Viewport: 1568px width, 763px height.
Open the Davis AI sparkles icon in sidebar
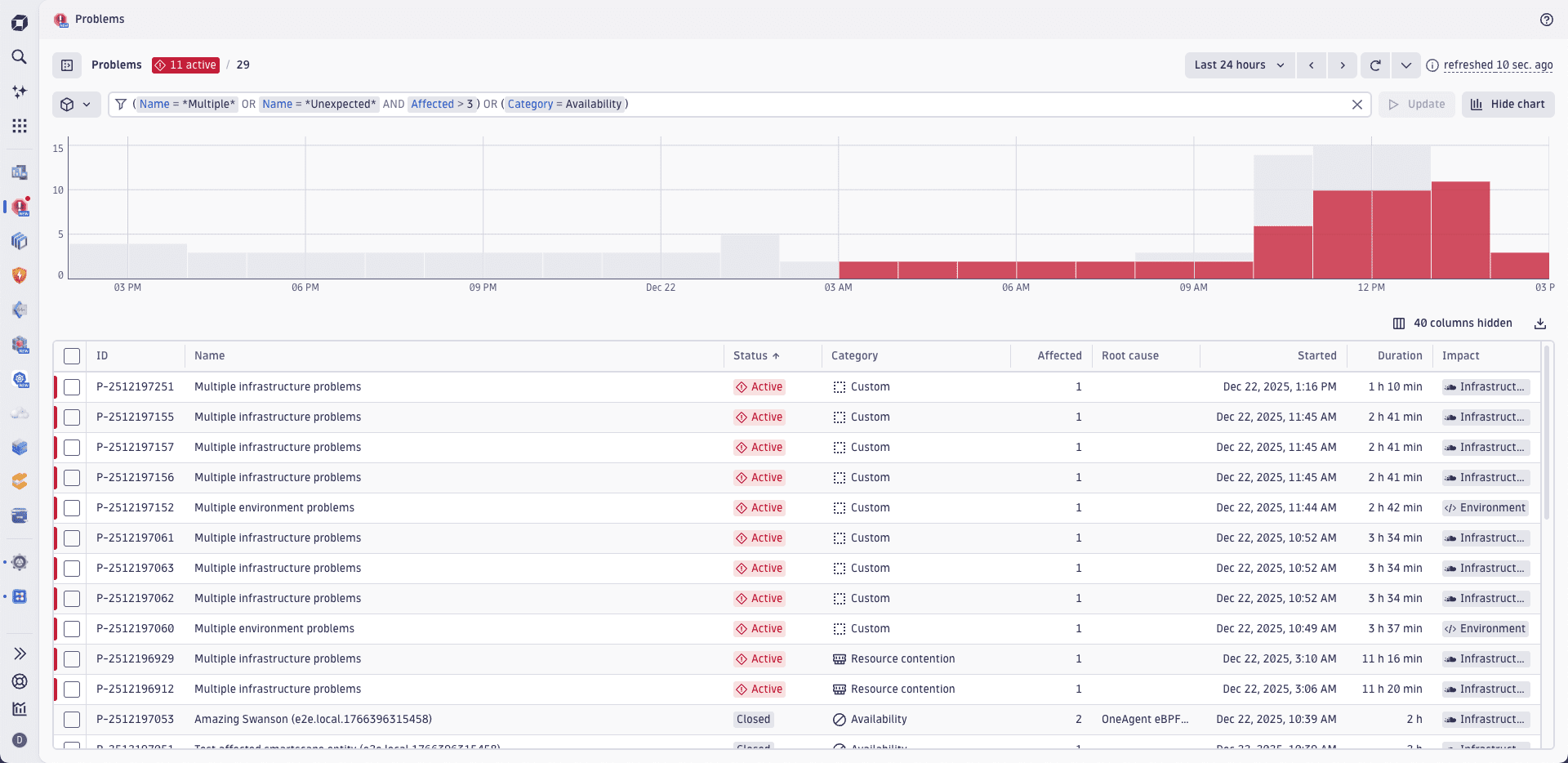[20, 91]
